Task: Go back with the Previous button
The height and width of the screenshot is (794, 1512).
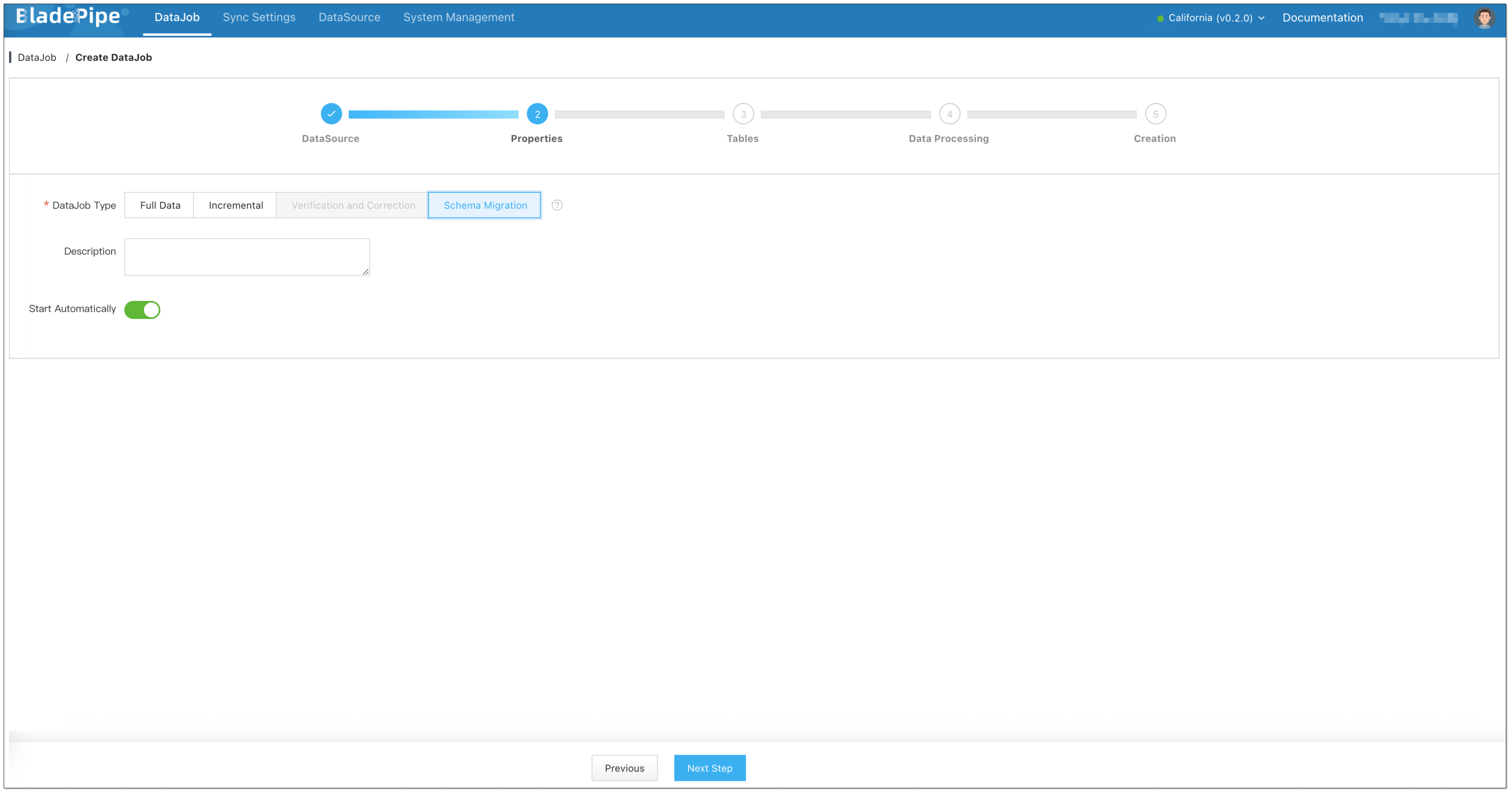Action: point(624,768)
